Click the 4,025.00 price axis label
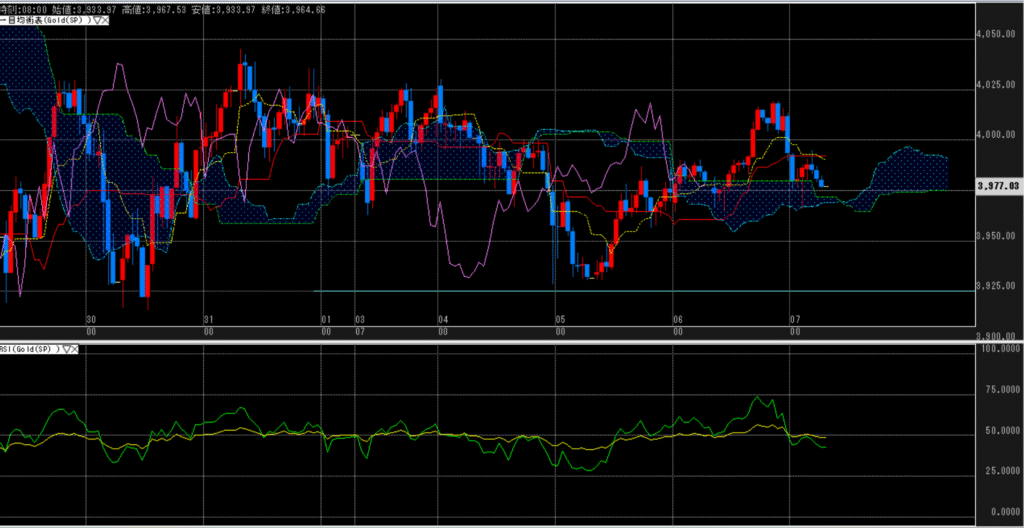 [1000, 85]
